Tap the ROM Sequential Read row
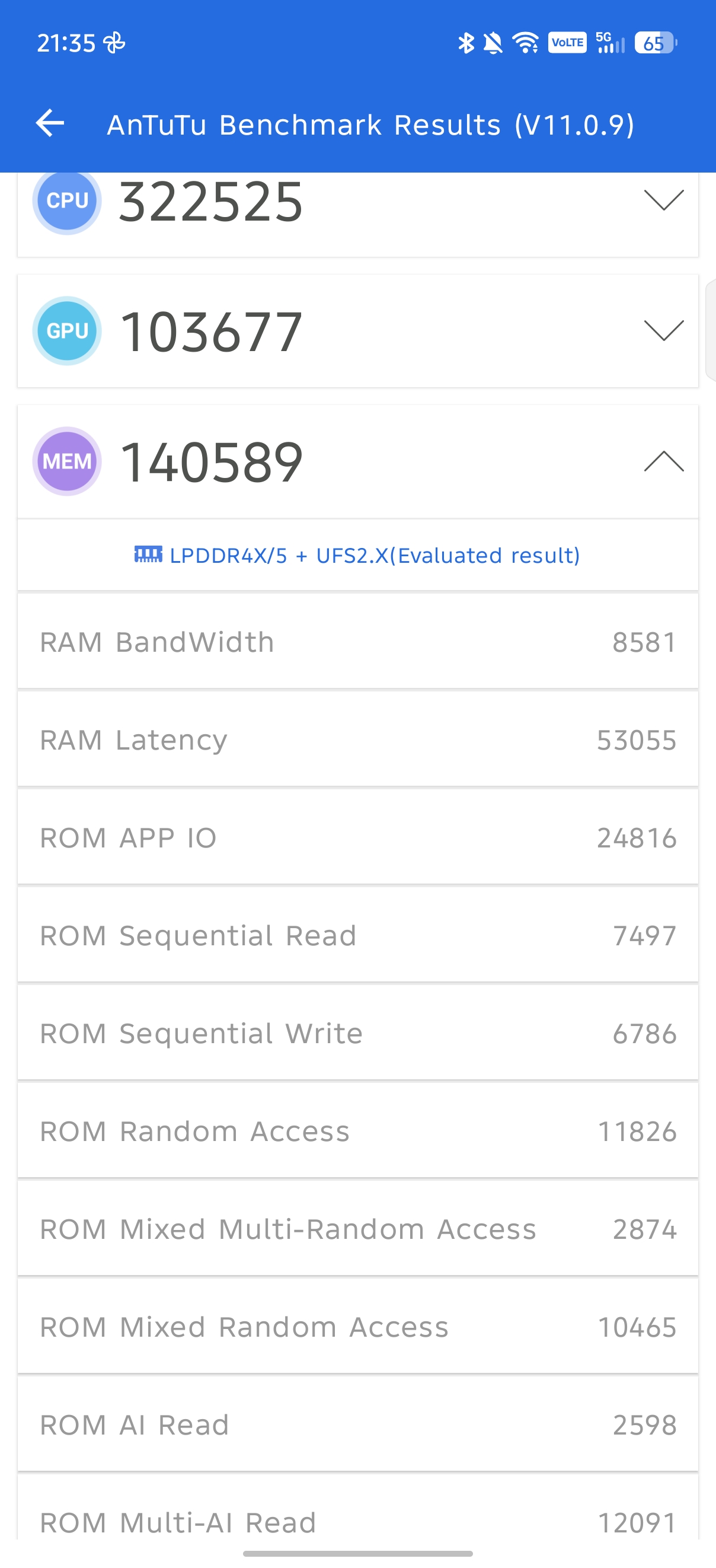The width and height of the screenshot is (716, 1568). (x=357, y=936)
